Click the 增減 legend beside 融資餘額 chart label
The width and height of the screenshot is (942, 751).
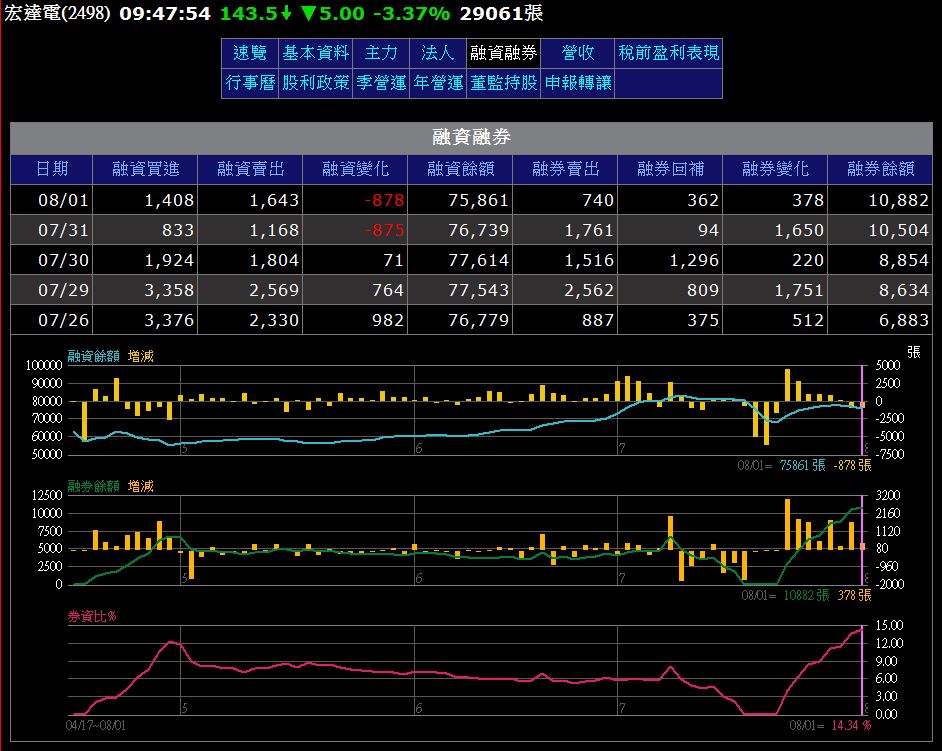[141, 356]
